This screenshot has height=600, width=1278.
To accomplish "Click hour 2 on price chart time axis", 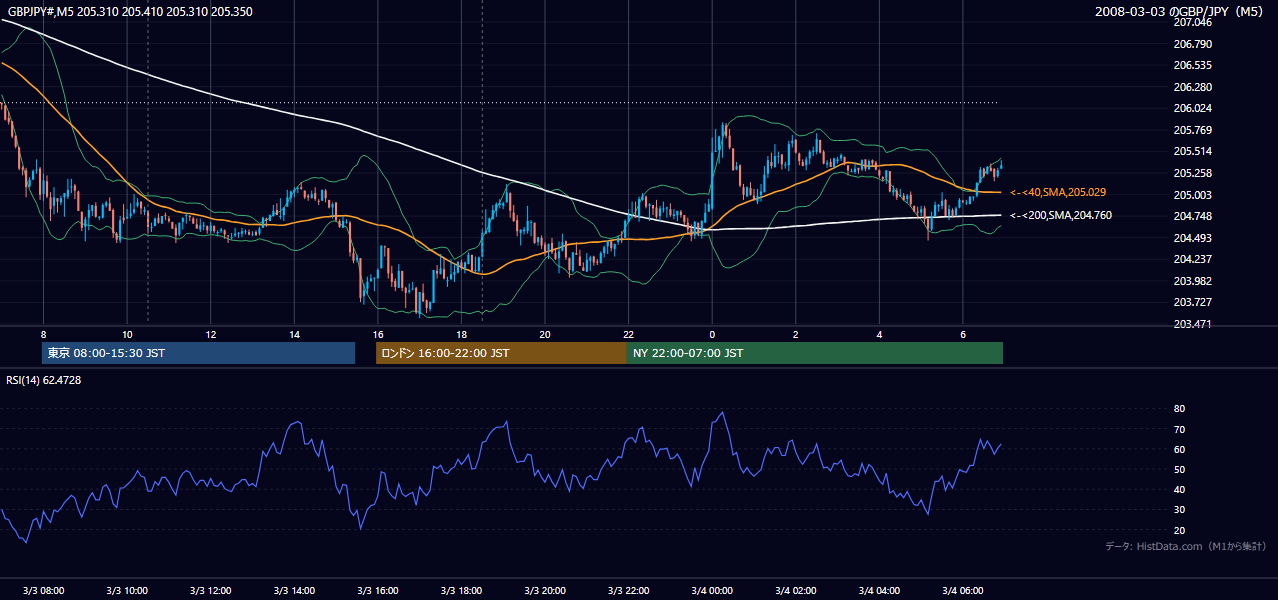I will [795, 334].
